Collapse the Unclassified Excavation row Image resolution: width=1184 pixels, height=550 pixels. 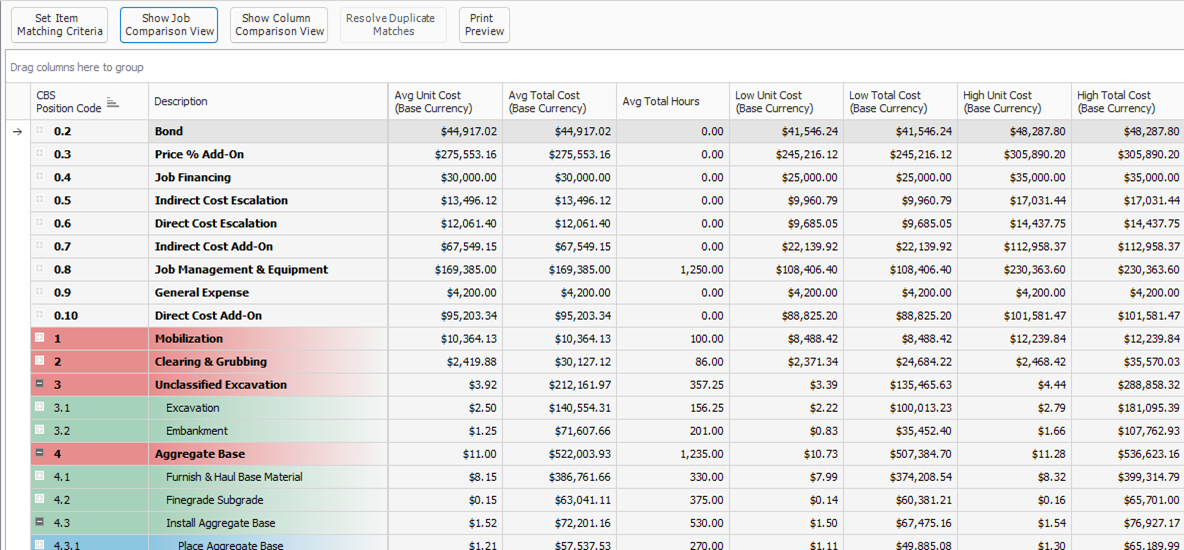tap(40, 384)
